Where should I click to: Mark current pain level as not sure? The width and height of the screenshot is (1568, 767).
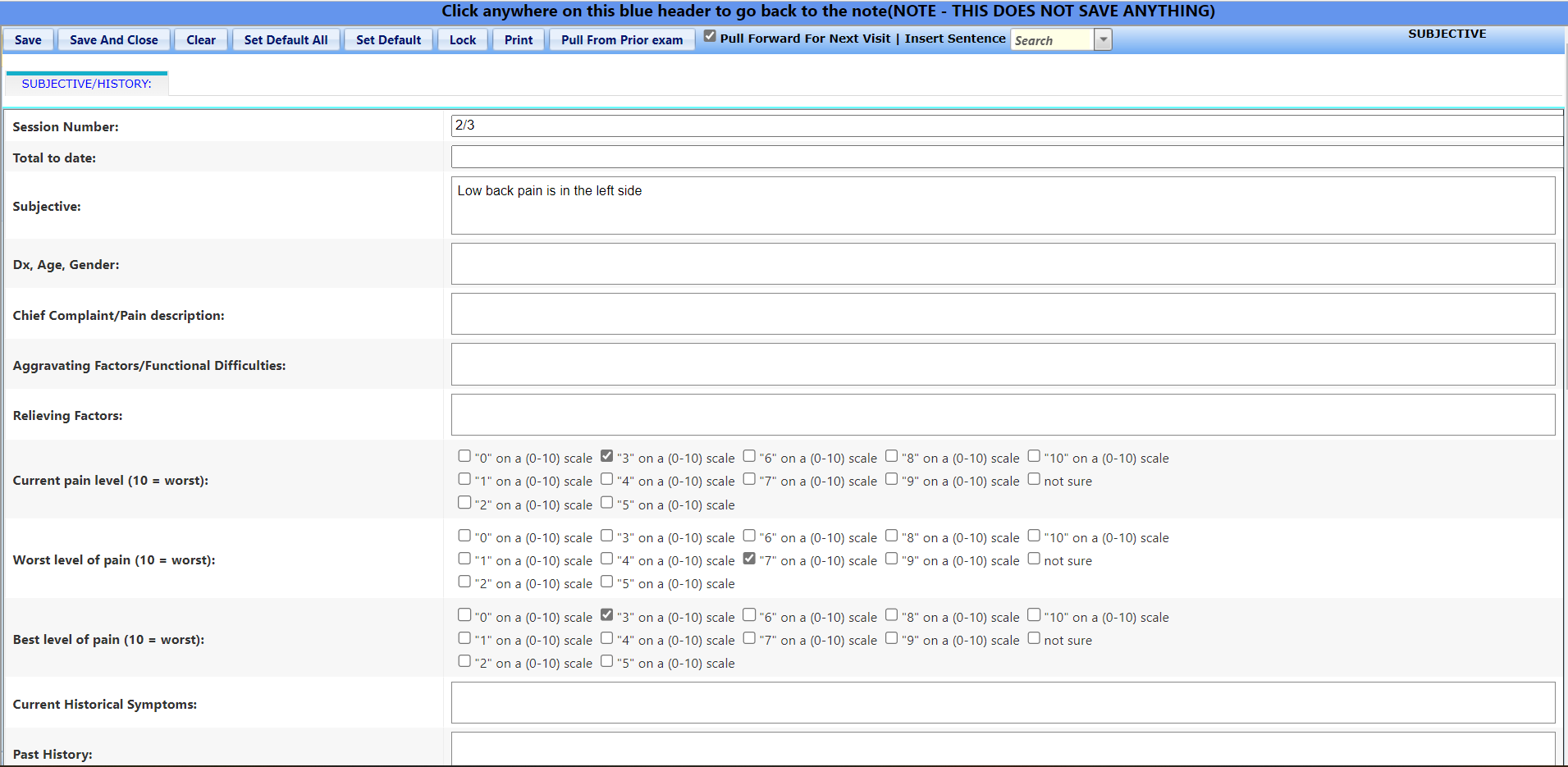[1034, 479]
